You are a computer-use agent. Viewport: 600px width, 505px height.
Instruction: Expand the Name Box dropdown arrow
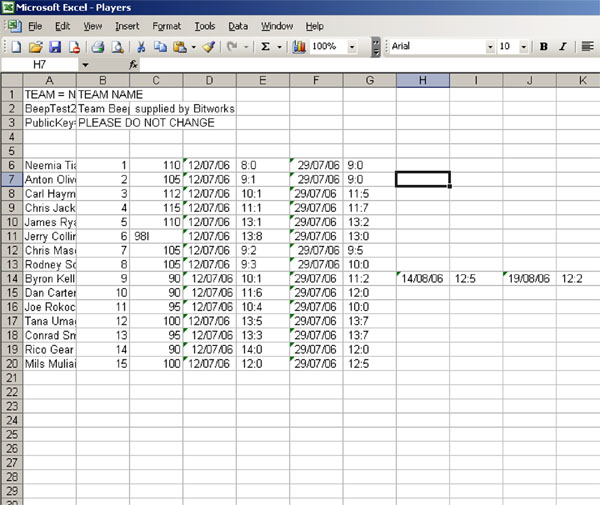coord(85,65)
